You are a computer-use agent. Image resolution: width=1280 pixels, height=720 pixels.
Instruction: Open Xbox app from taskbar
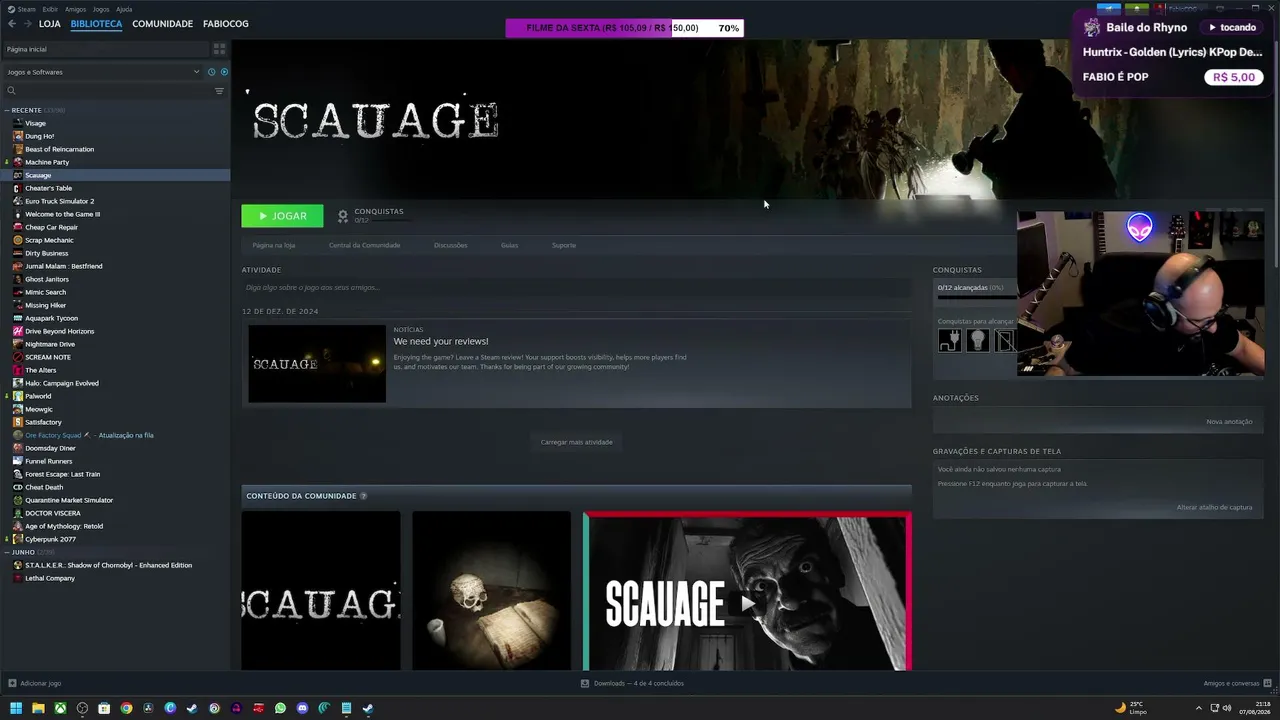[x=60, y=709]
